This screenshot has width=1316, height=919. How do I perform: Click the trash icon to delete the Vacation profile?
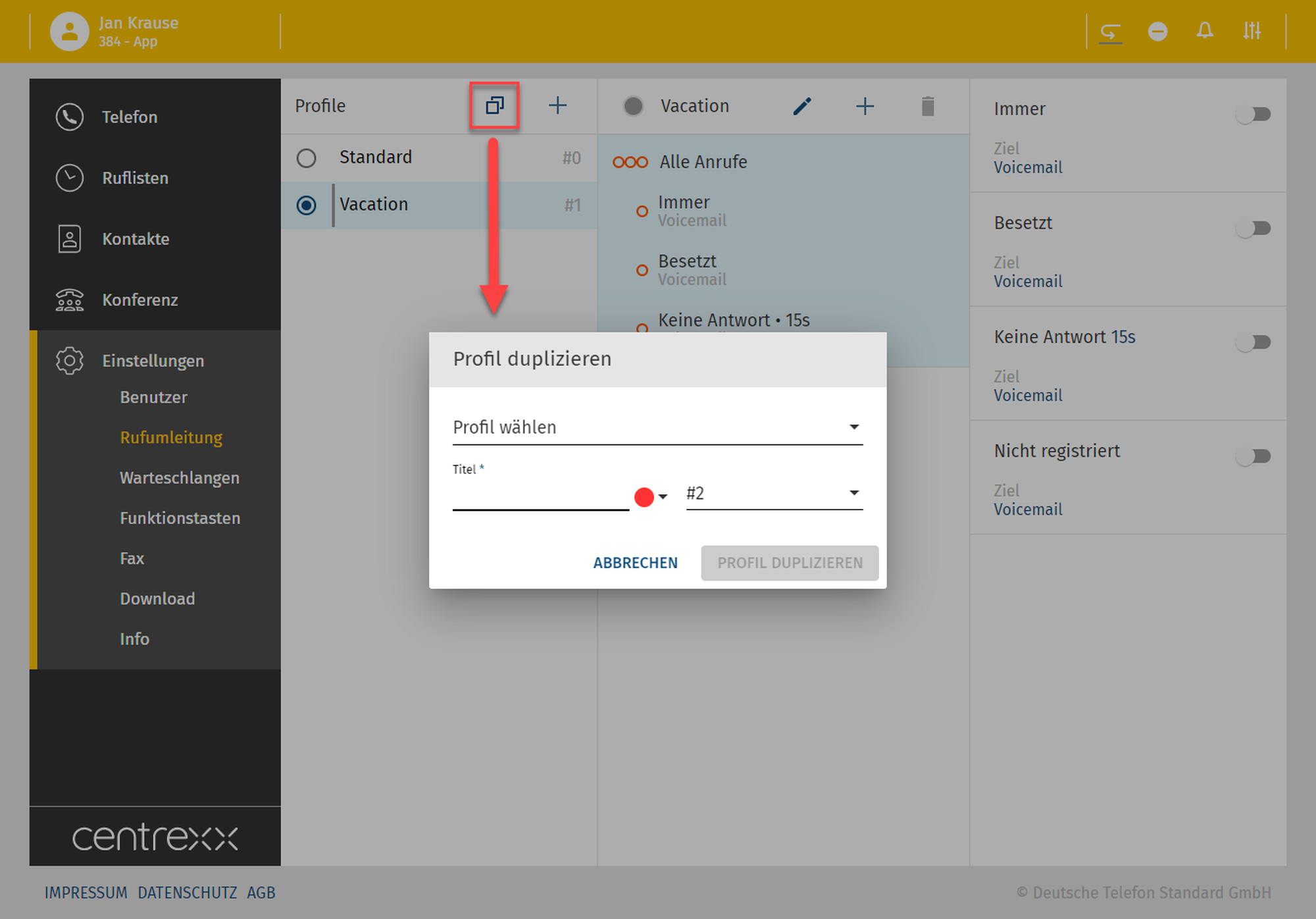pos(928,106)
